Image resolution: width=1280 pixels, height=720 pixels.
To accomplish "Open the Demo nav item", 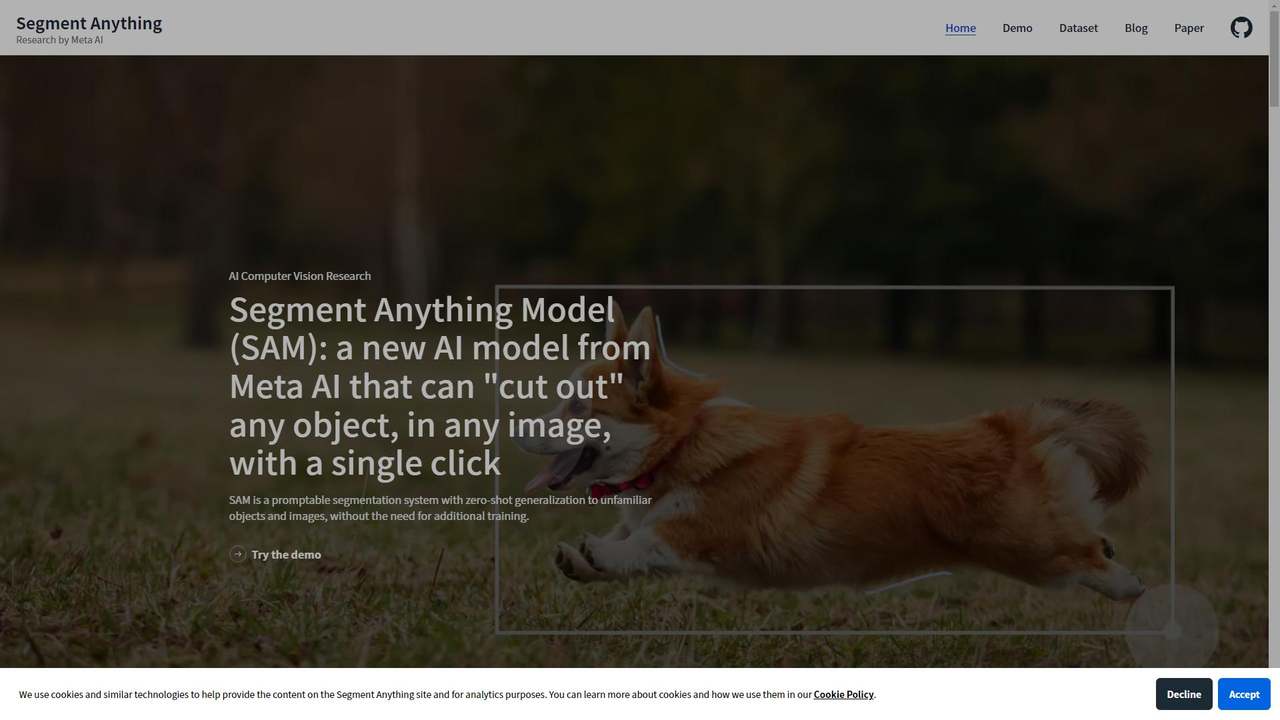I will [x=1017, y=28].
